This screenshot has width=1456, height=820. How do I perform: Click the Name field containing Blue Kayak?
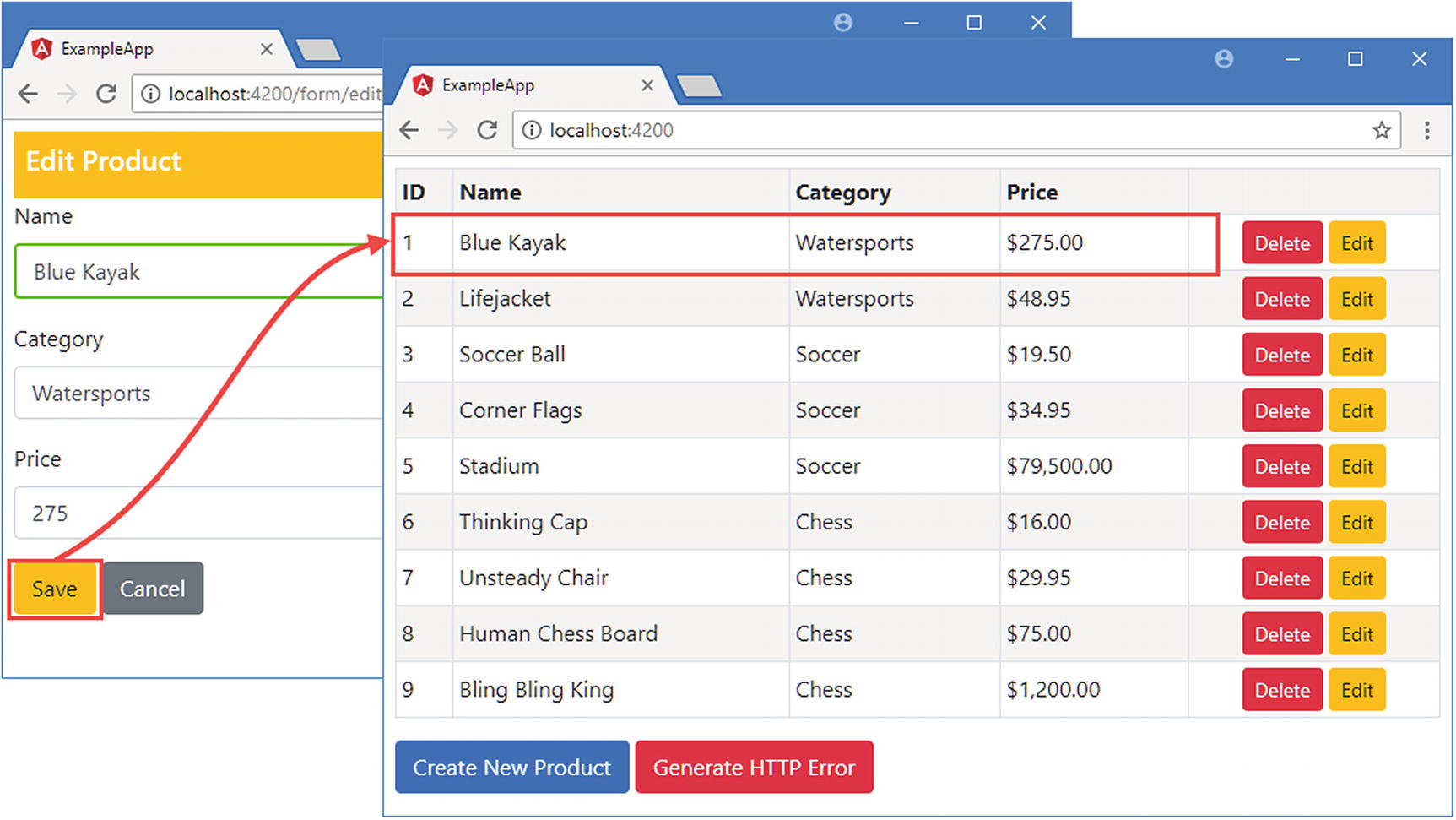point(199,272)
